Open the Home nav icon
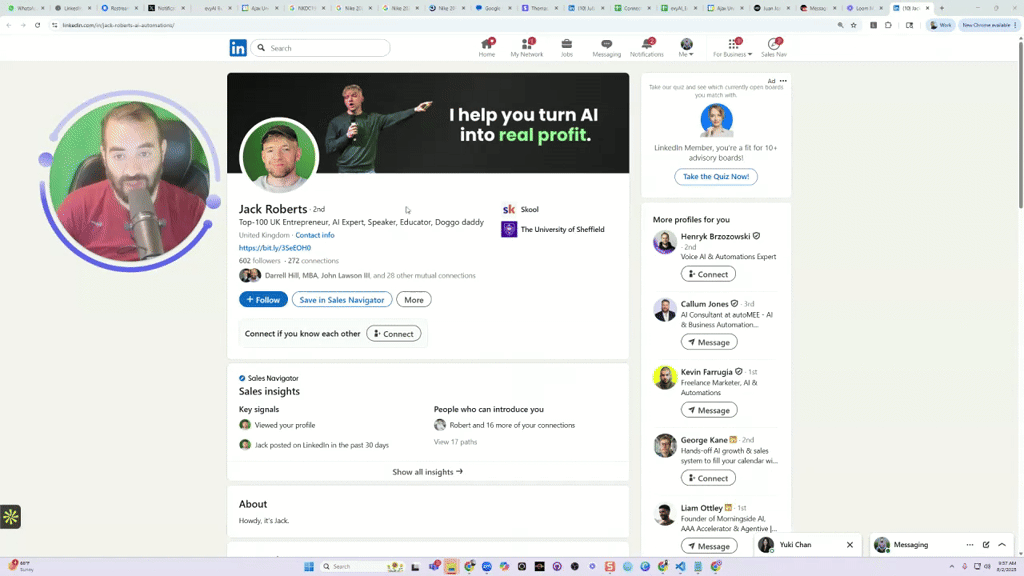This screenshot has width=1024, height=576. tap(487, 48)
